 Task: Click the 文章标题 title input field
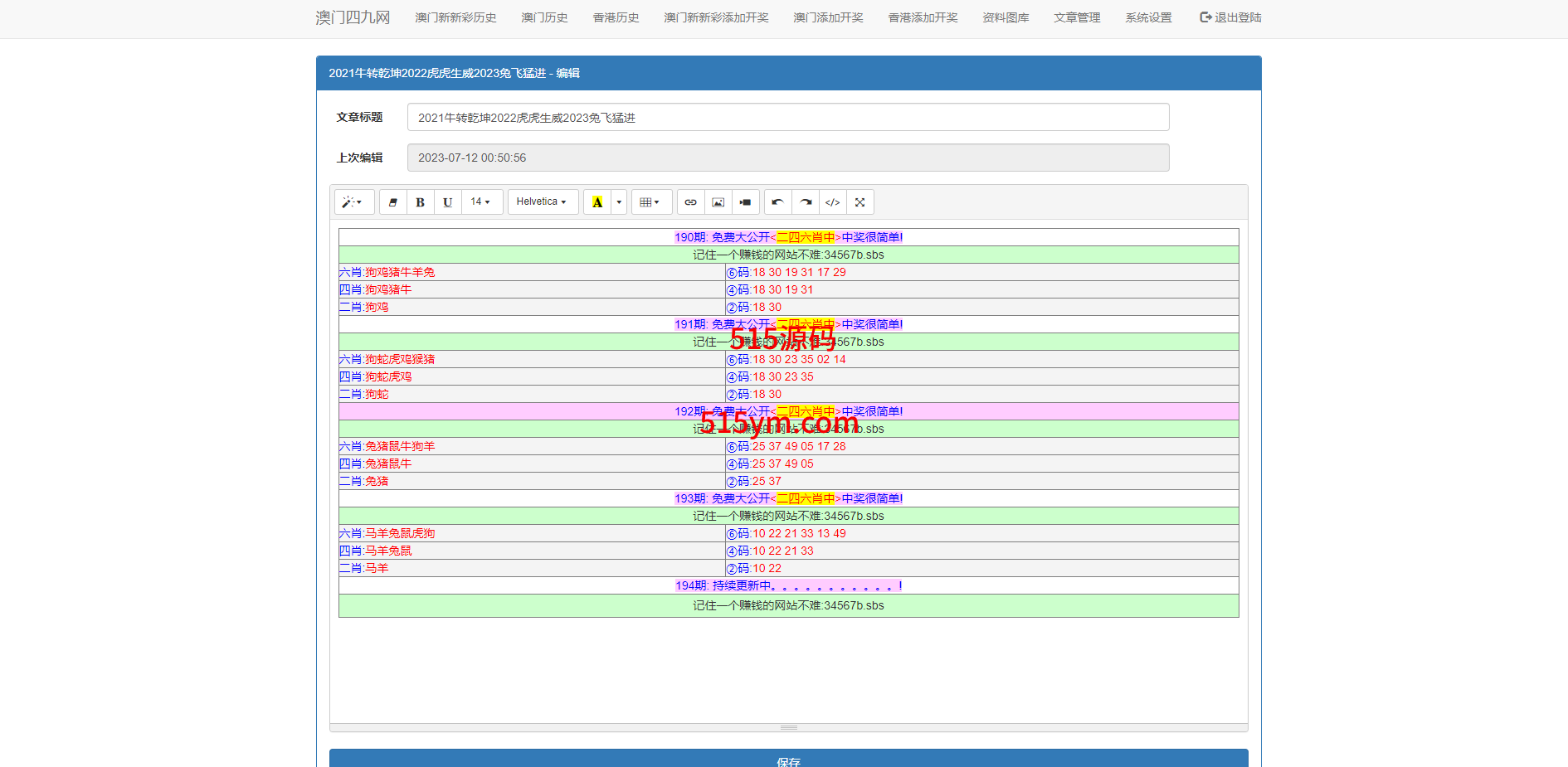[787, 118]
